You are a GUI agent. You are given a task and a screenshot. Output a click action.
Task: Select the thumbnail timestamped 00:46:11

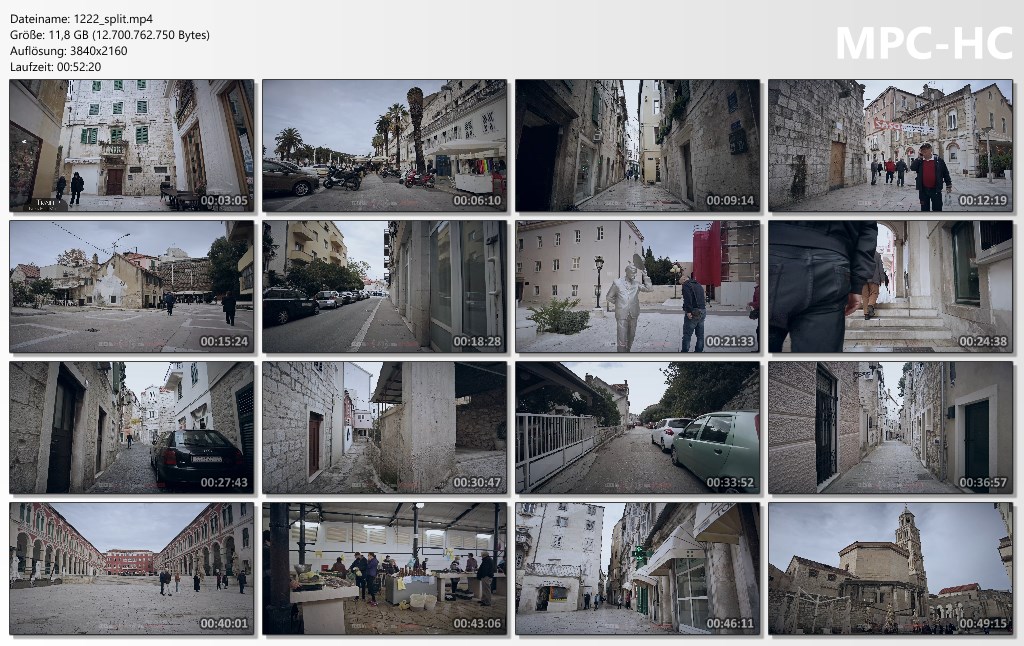(x=637, y=568)
